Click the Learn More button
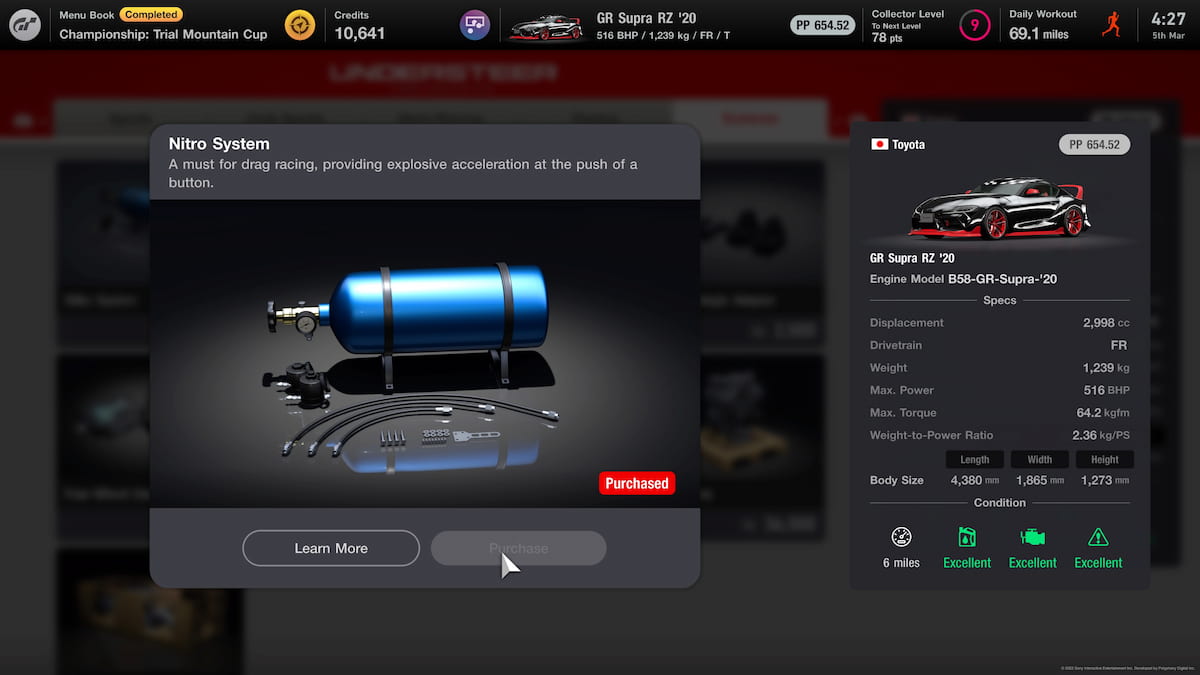The height and width of the screenshot is (675, 1200). tap(331, 548)
